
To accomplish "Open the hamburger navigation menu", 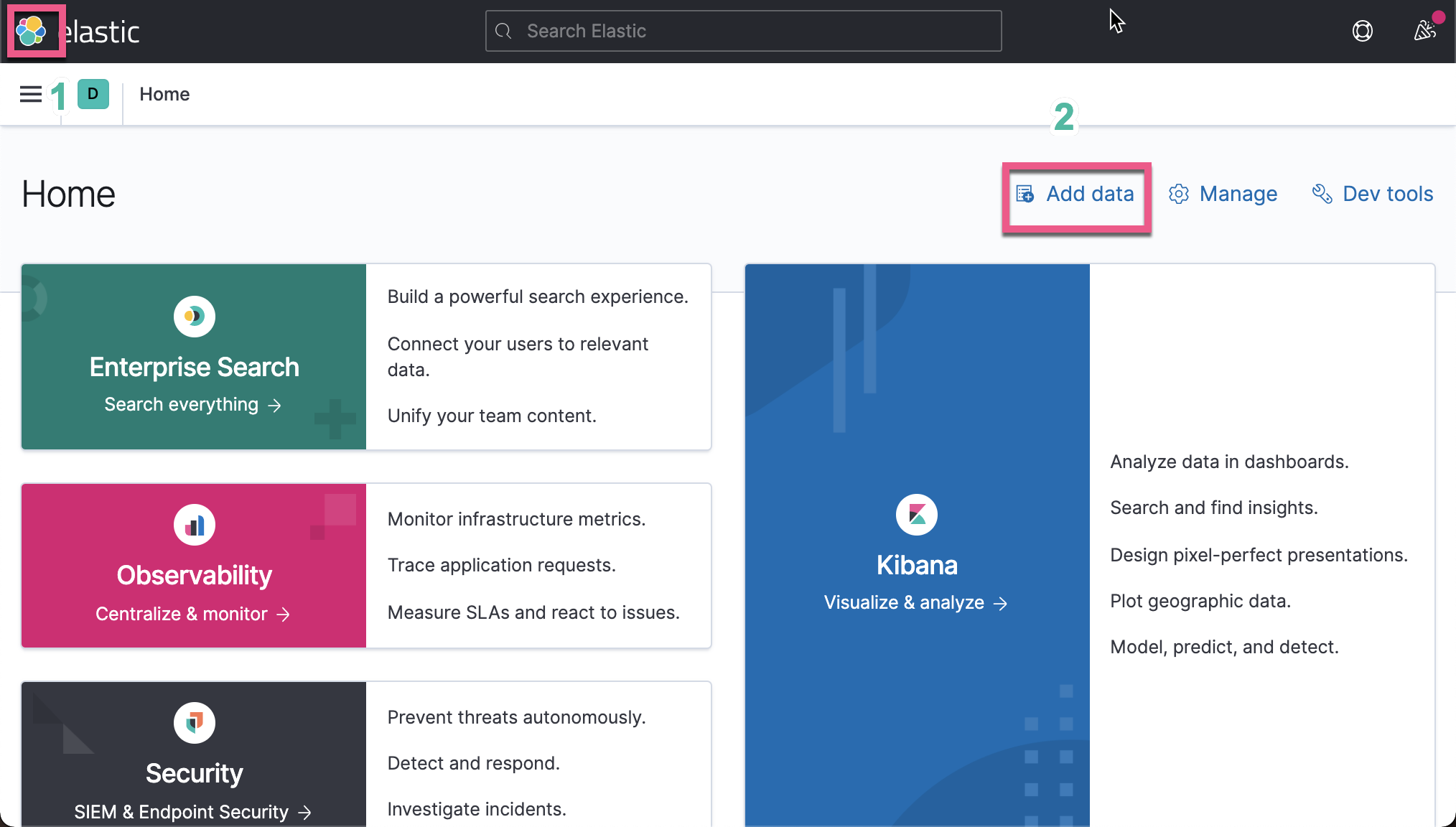I will click(x=30, y=94).
